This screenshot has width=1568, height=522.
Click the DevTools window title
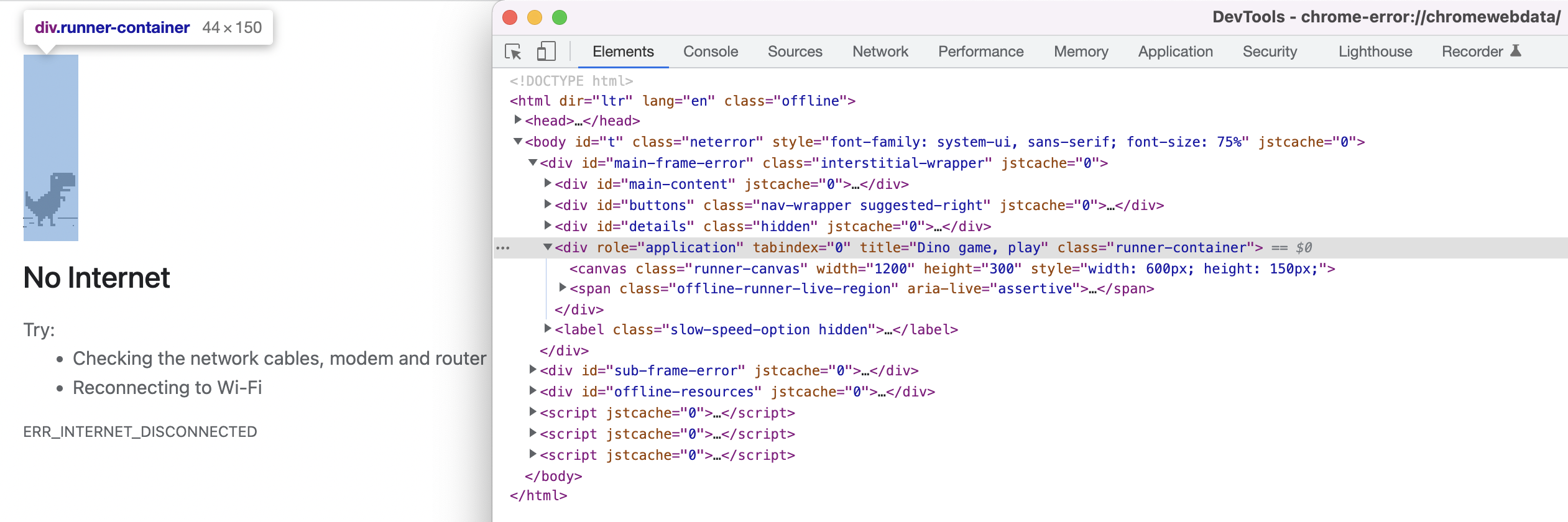tap(1386, 17)
